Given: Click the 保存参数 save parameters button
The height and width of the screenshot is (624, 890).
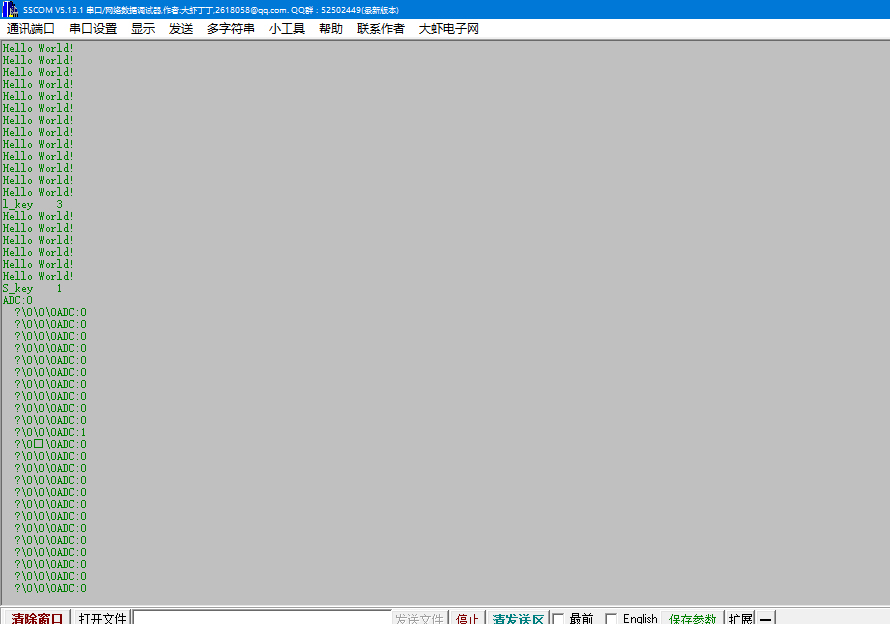Looking at the screenshot, I should click(692, 617).
